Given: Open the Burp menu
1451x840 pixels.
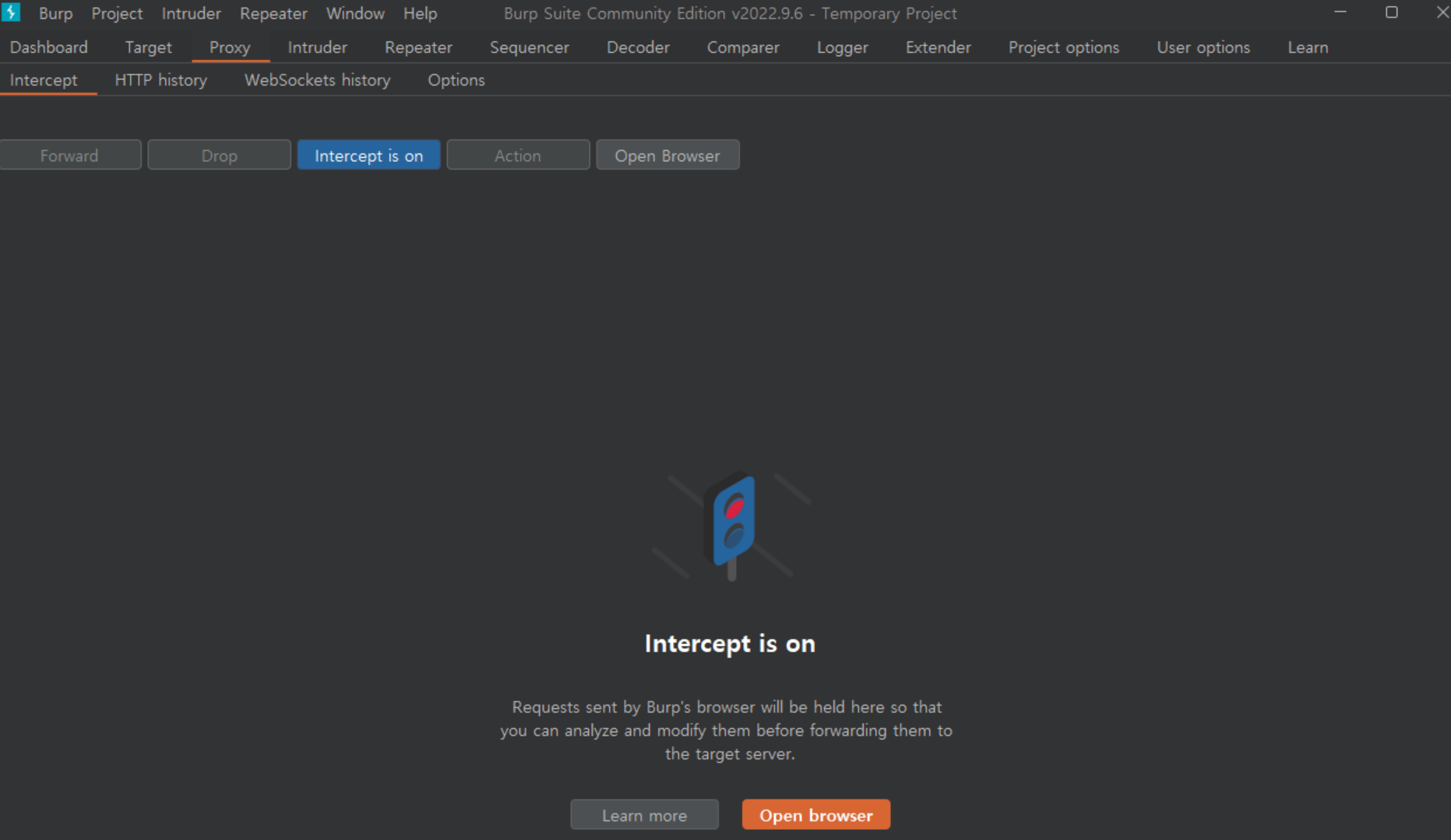Looking at the screenshot, I should point(55,13).
